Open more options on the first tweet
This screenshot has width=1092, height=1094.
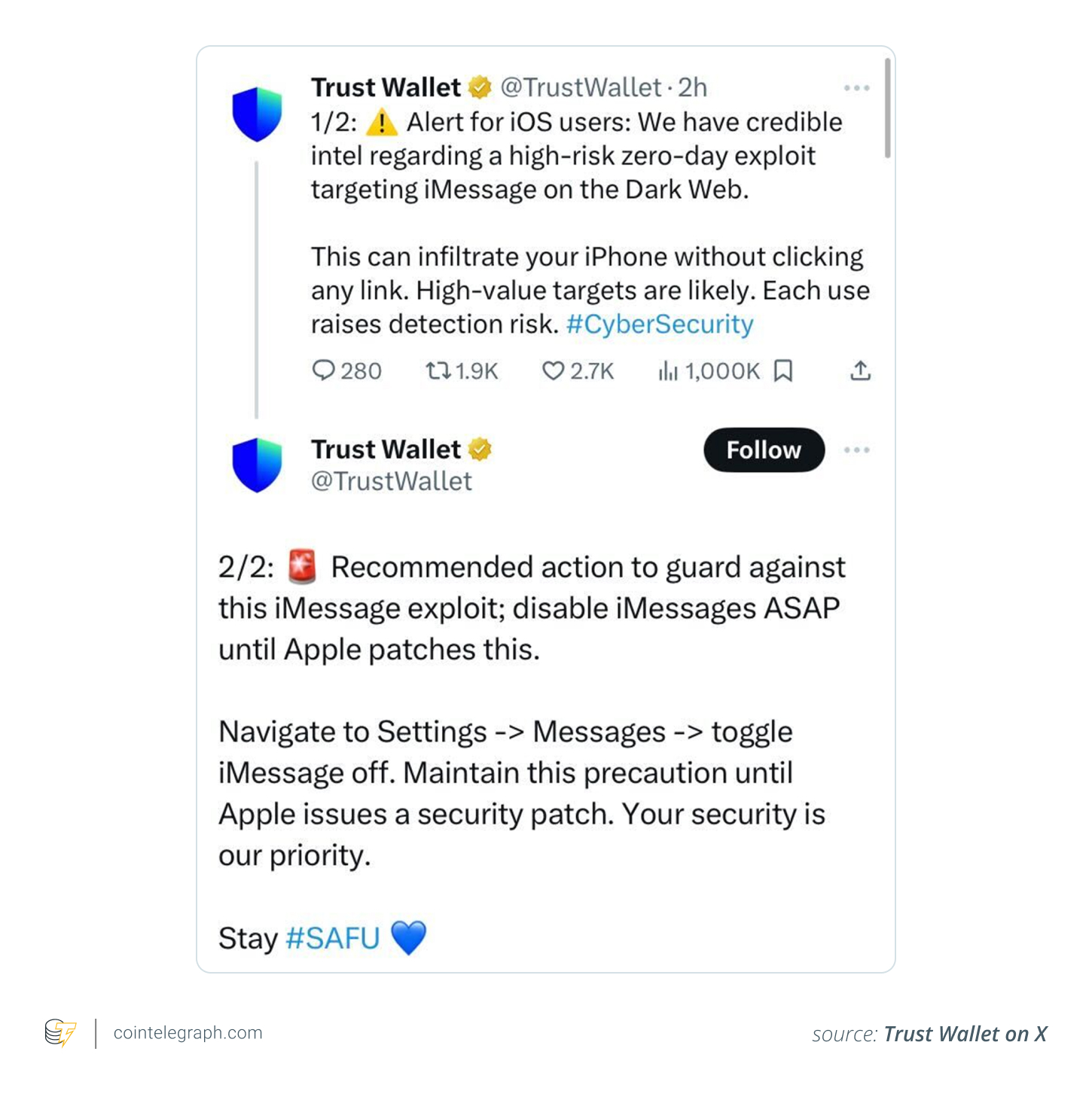[857, 87]
